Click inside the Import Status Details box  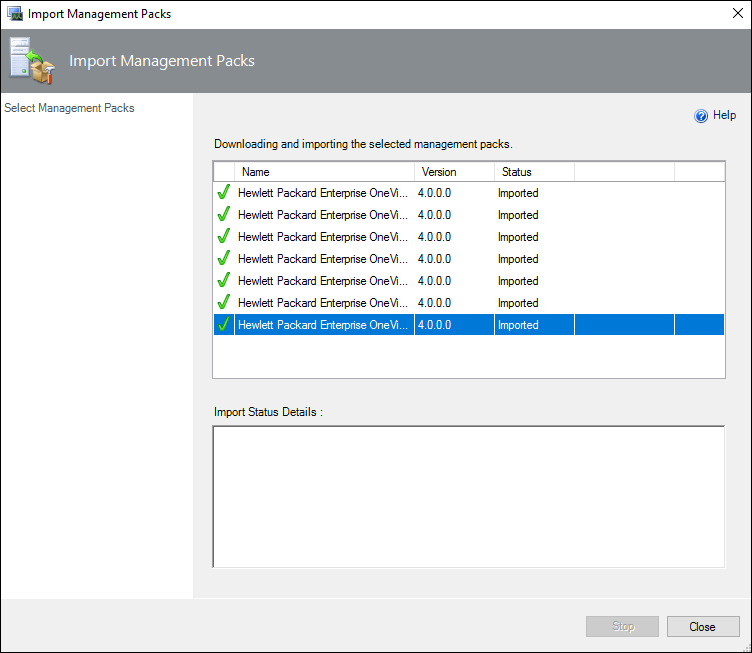(x=469, y=497)
